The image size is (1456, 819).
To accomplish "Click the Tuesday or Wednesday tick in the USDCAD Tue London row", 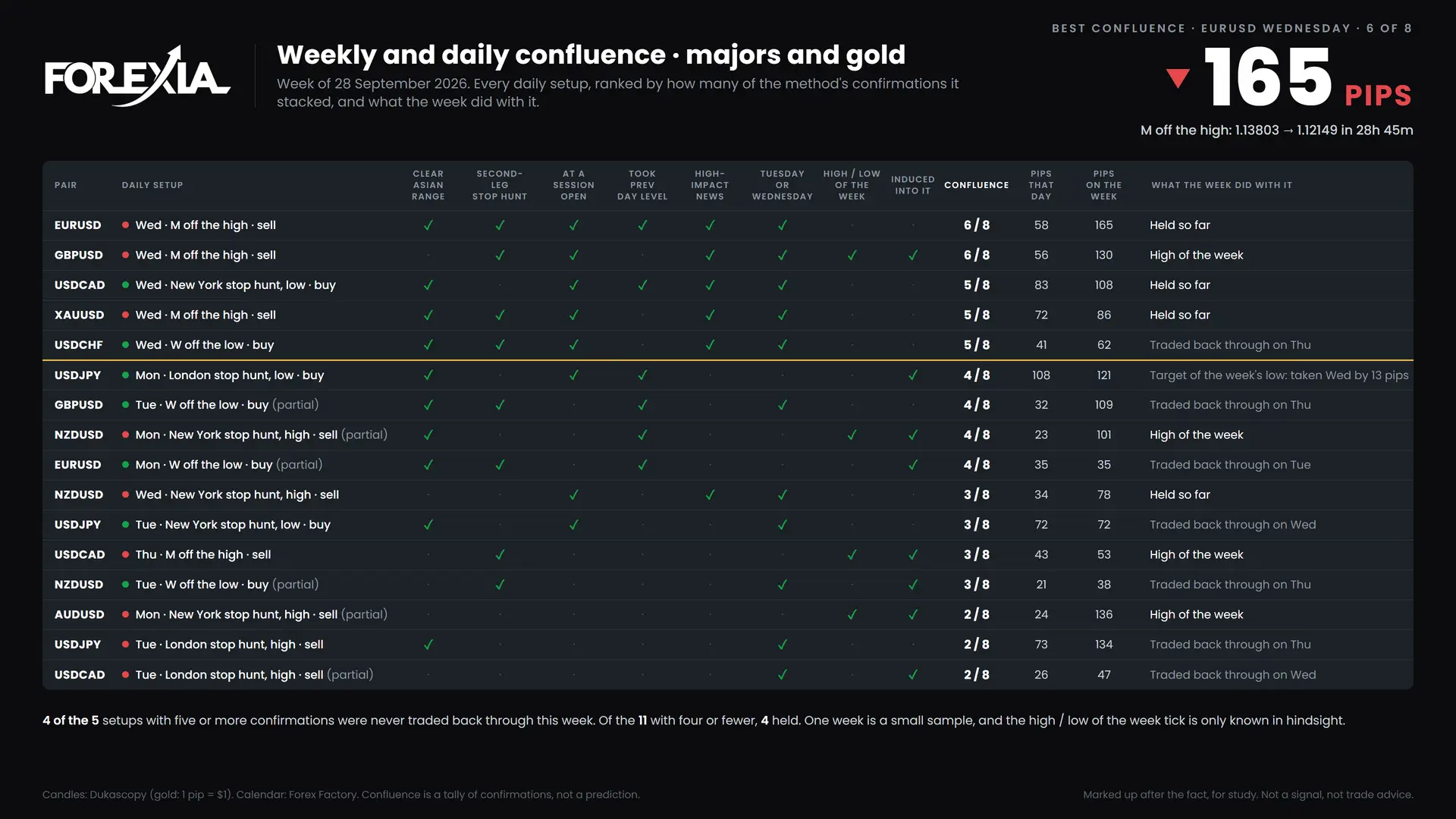I will coord(783,674).
